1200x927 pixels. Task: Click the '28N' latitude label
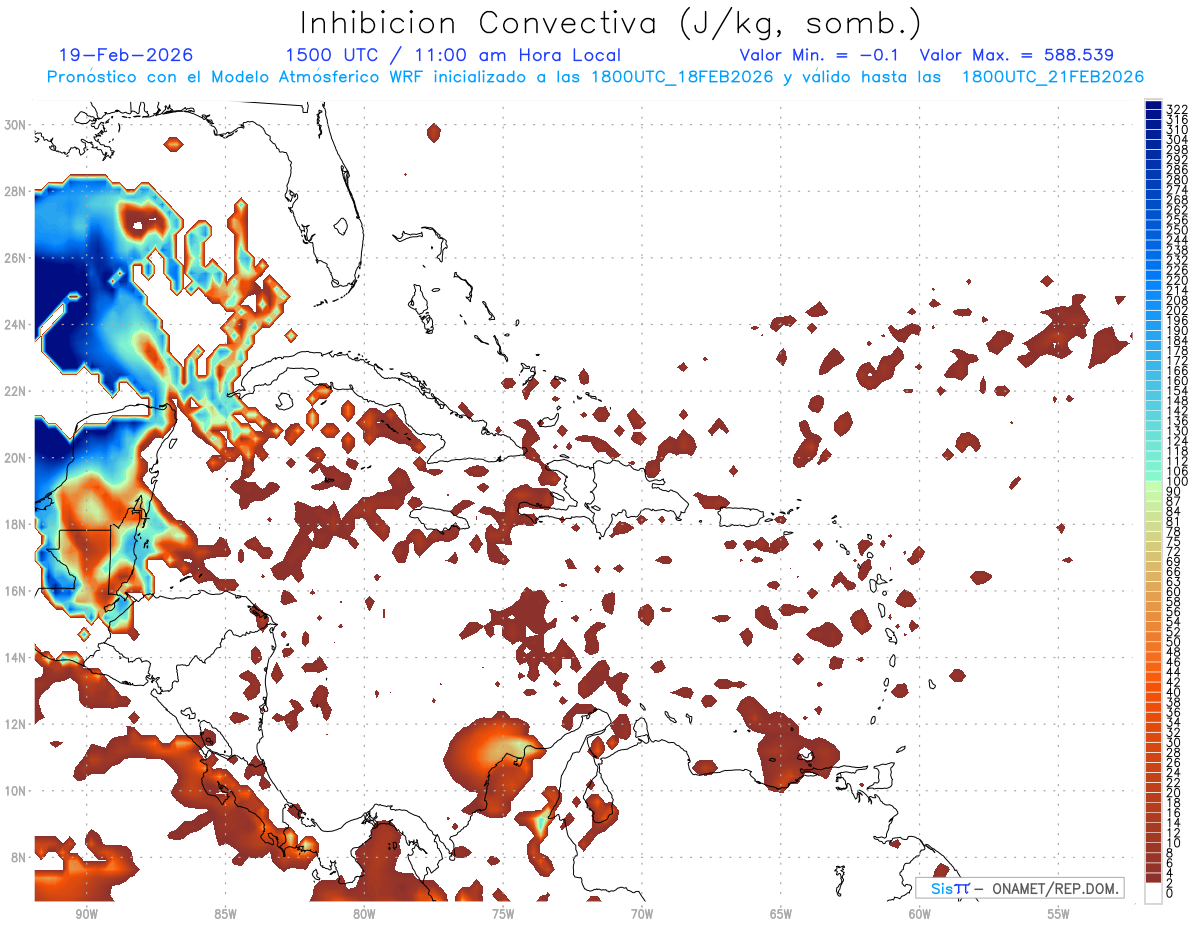click(x=14, y=191)
